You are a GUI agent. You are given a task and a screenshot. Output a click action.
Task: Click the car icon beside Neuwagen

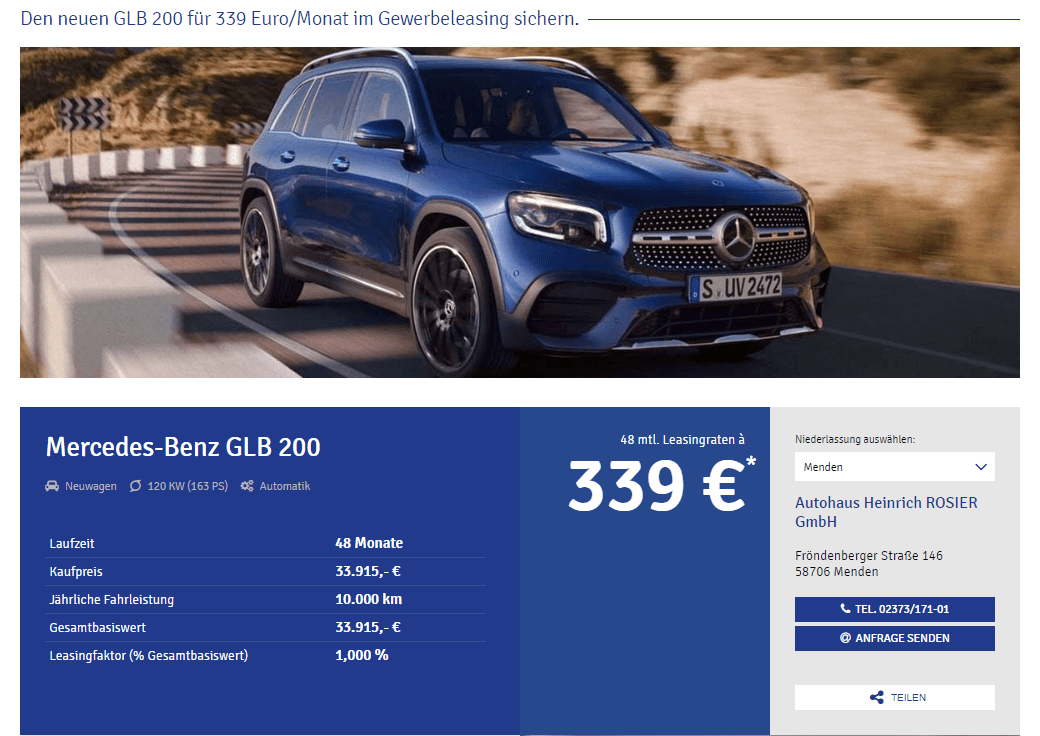click(x=52, y=486)
